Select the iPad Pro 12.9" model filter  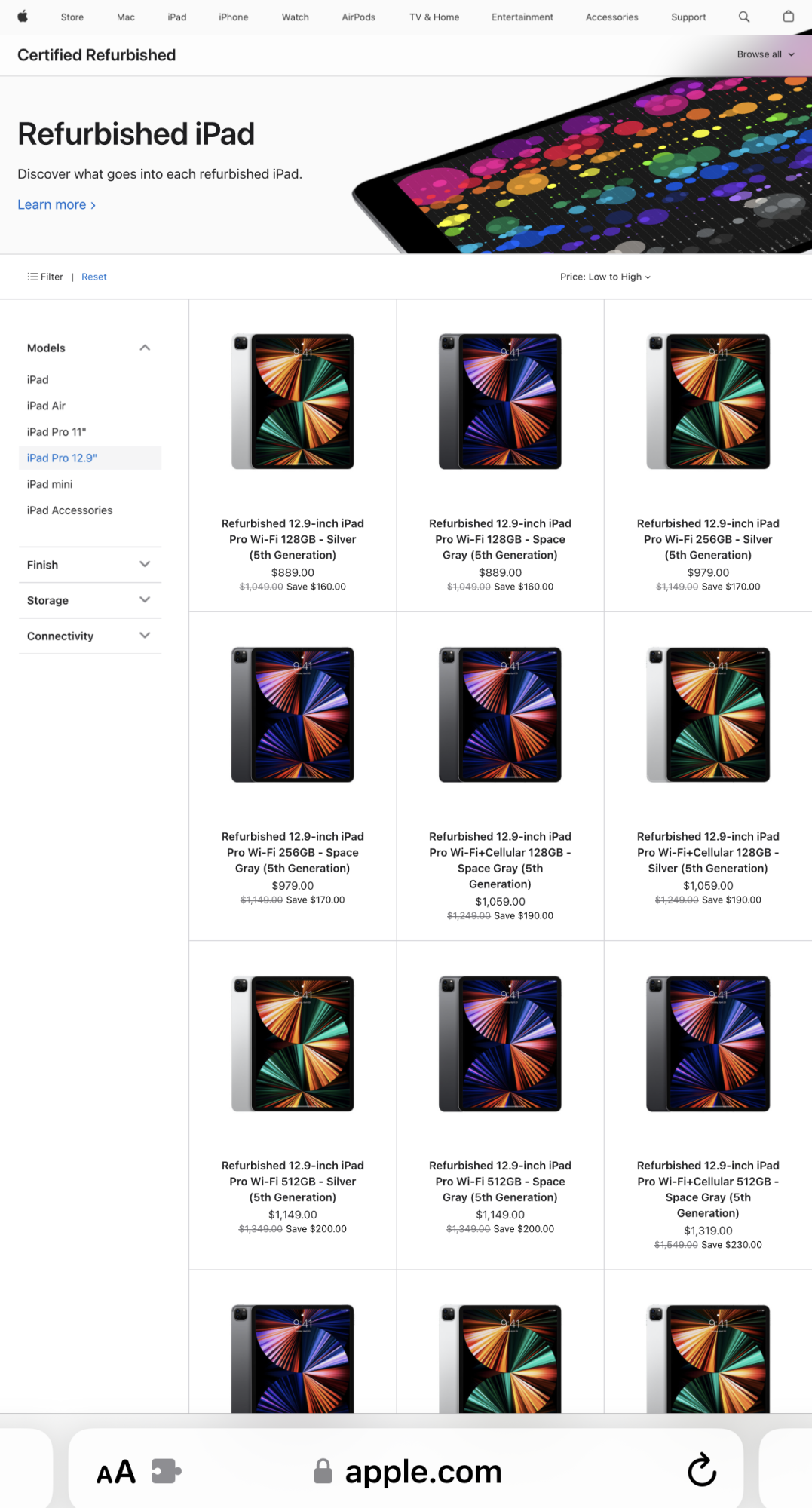[x=90, y=458]
